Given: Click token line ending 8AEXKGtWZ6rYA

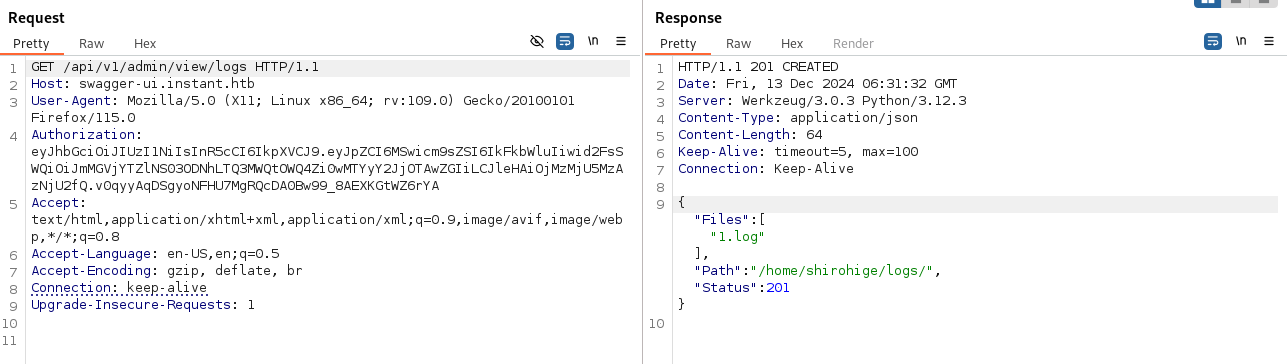Looking at the screenshot, I should (235, 186).
